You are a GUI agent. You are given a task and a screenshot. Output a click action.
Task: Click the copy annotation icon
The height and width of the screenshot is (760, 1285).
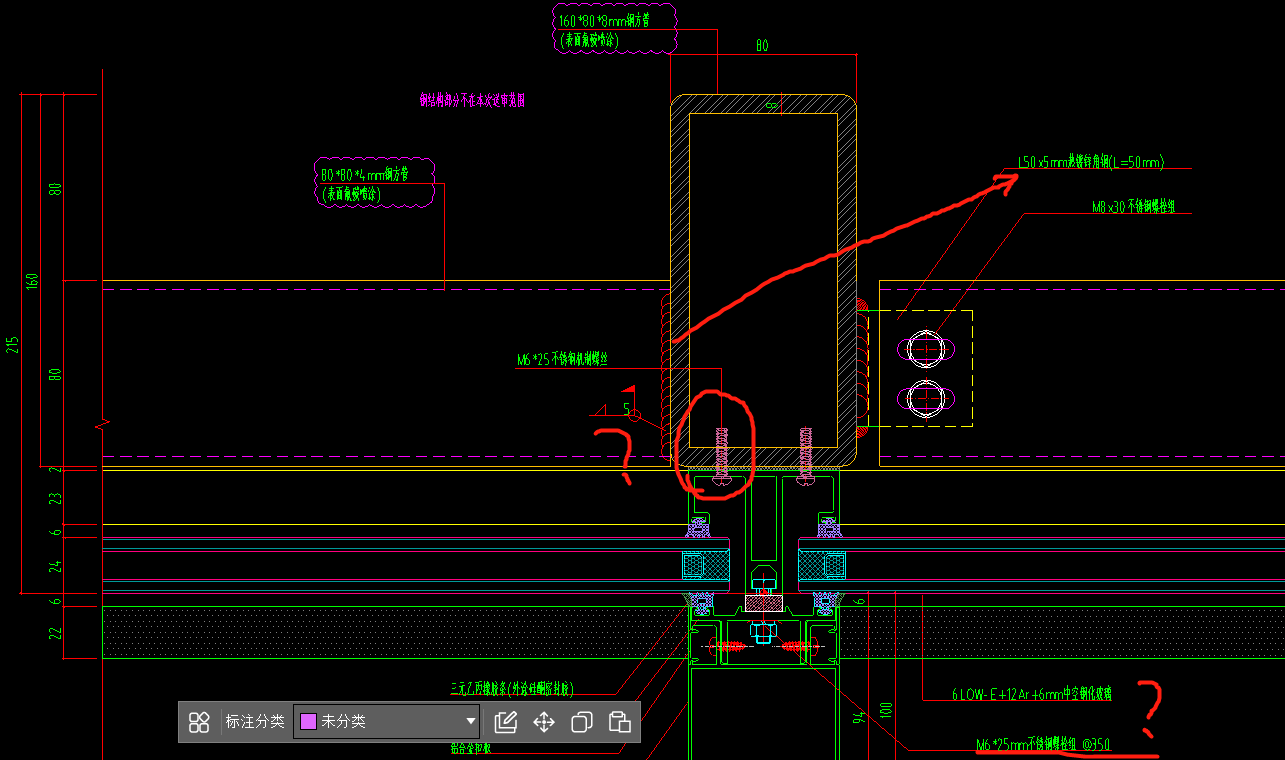582,722
